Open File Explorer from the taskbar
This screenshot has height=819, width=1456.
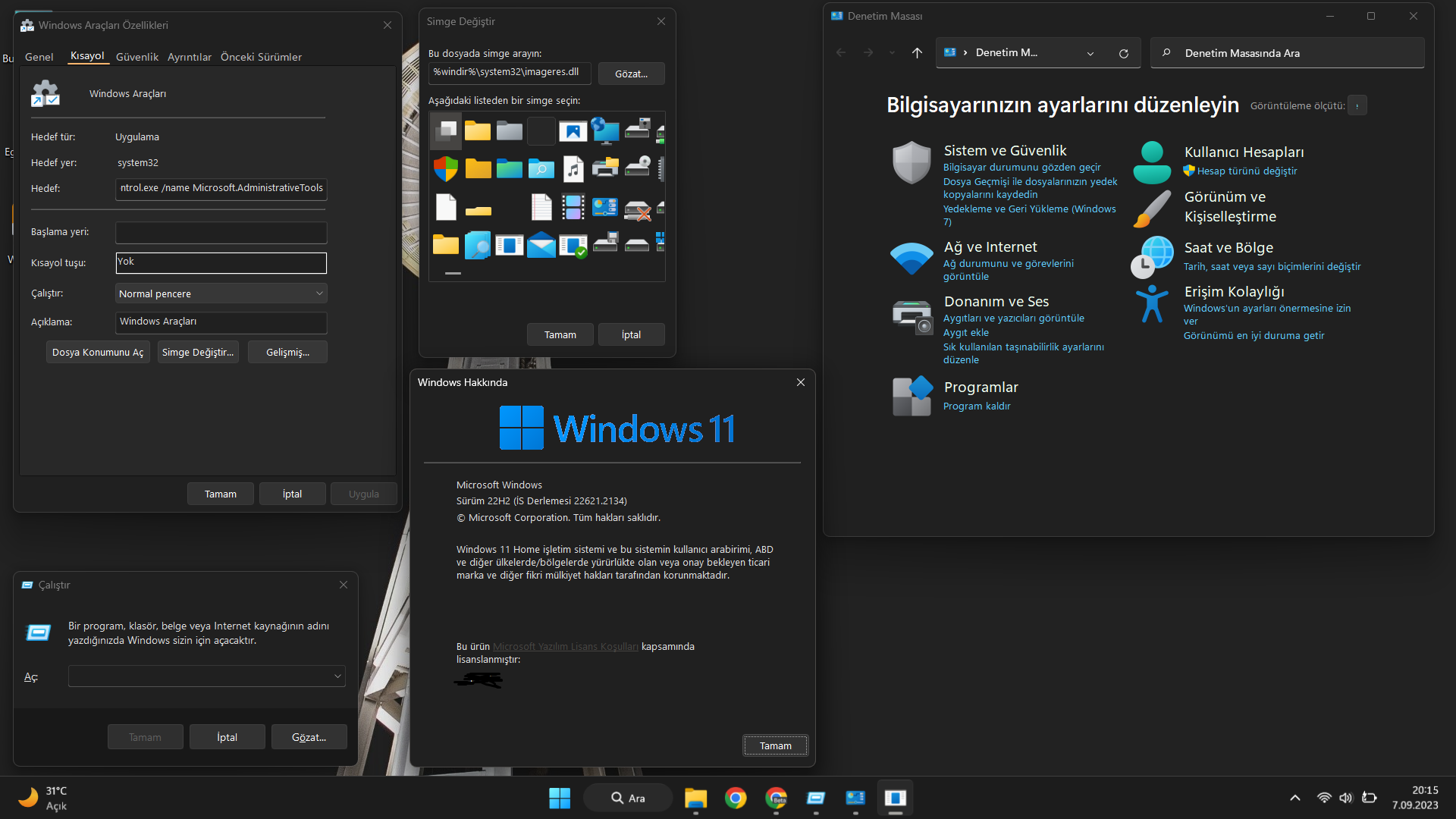pyautogui.click(x=695, y=798)
